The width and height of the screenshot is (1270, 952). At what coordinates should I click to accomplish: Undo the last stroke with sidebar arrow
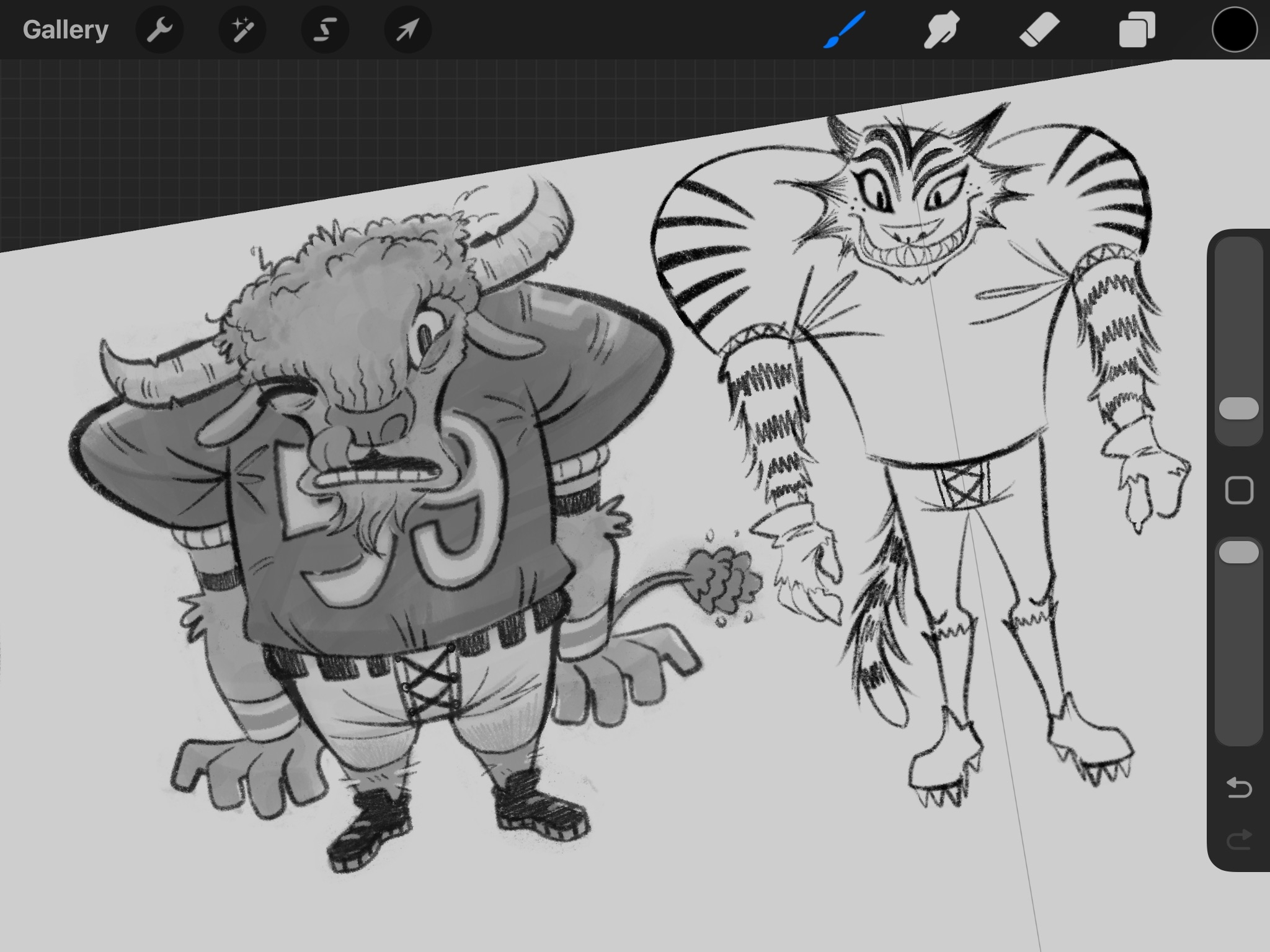click(1239, 788)
